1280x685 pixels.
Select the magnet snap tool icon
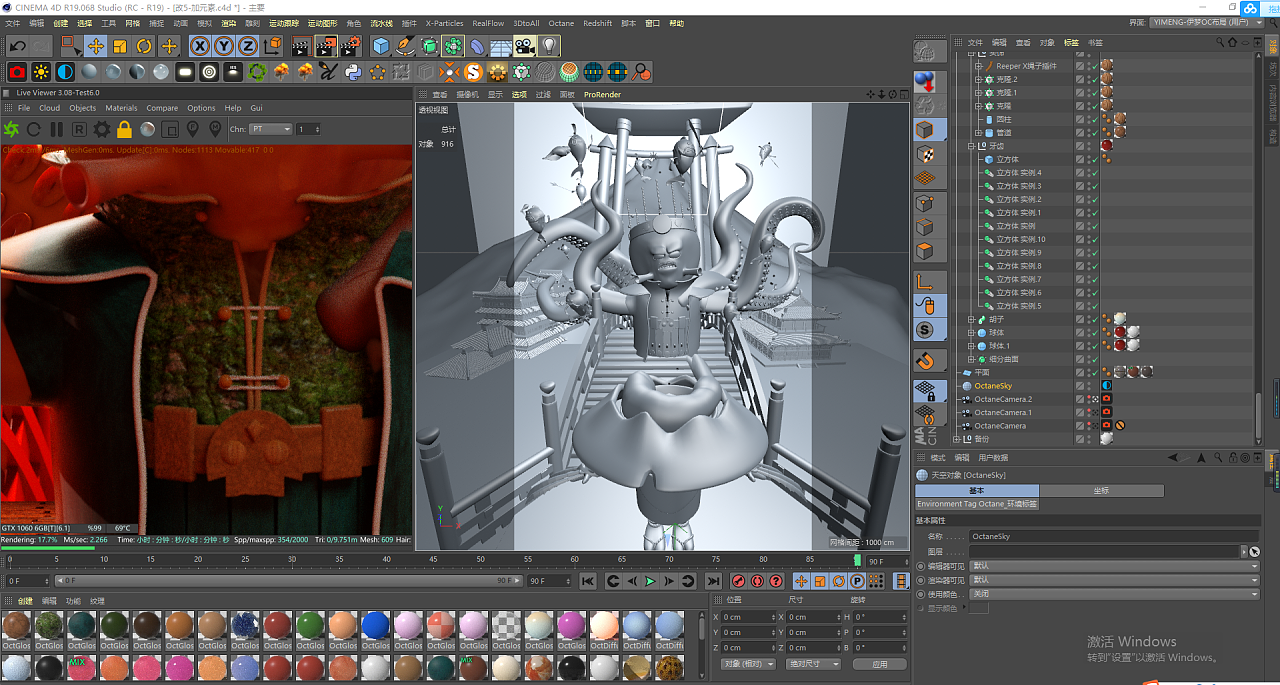click(925, 360)
